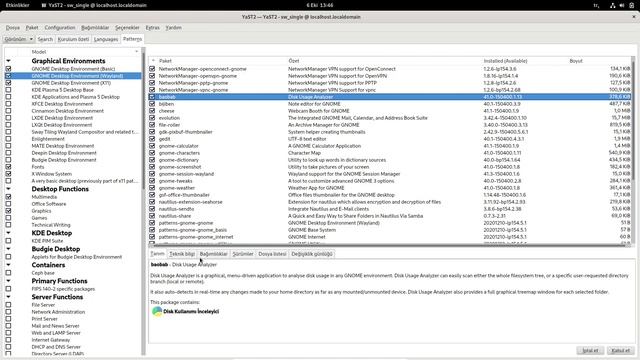Image resolution: width=640 pixels, height=360 pixels.
Task: Sort by Installed (Available) column header
Action: click(x=505, y=61)
